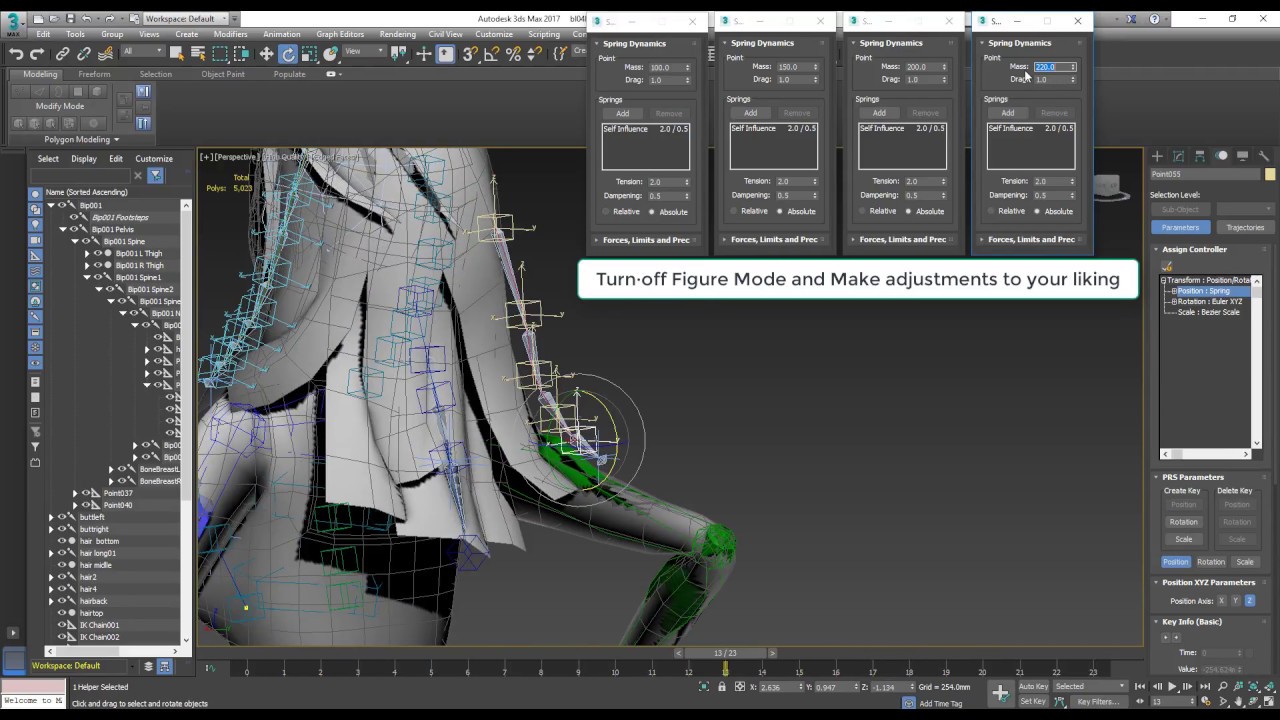Click Key Filters... button

(1098, 702)
